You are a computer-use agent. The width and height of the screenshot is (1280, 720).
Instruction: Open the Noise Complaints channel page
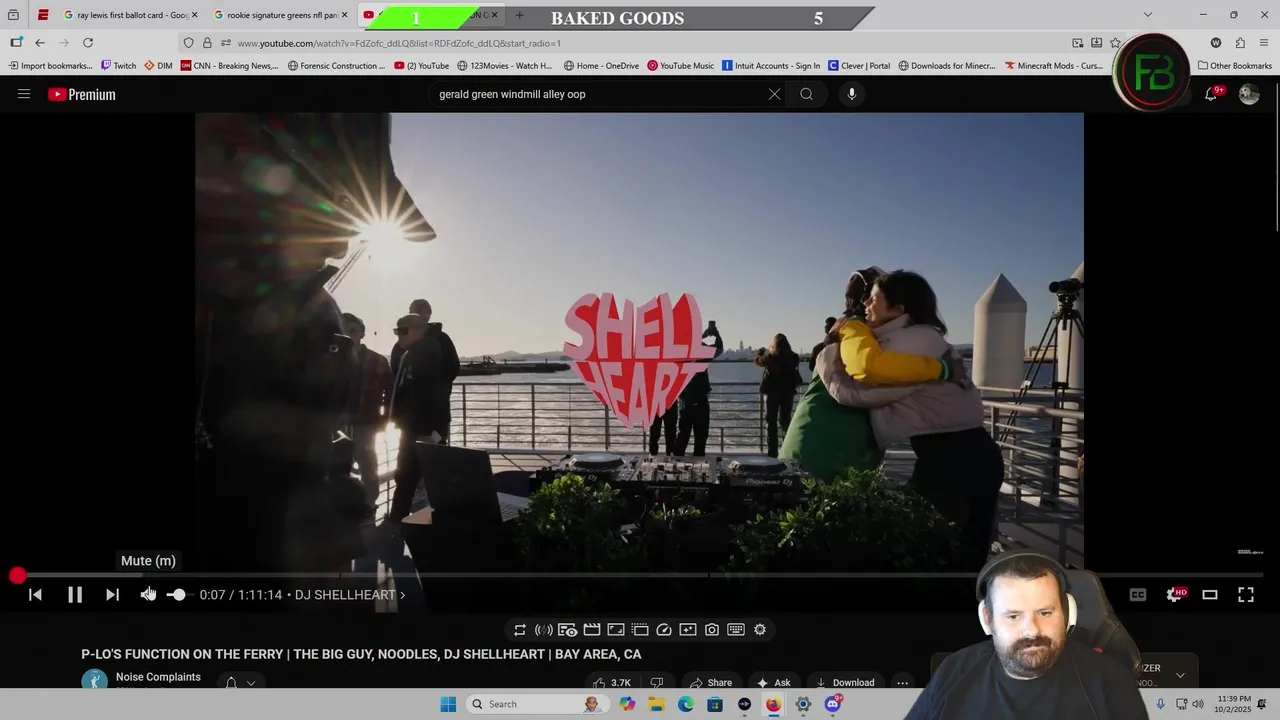158,677
